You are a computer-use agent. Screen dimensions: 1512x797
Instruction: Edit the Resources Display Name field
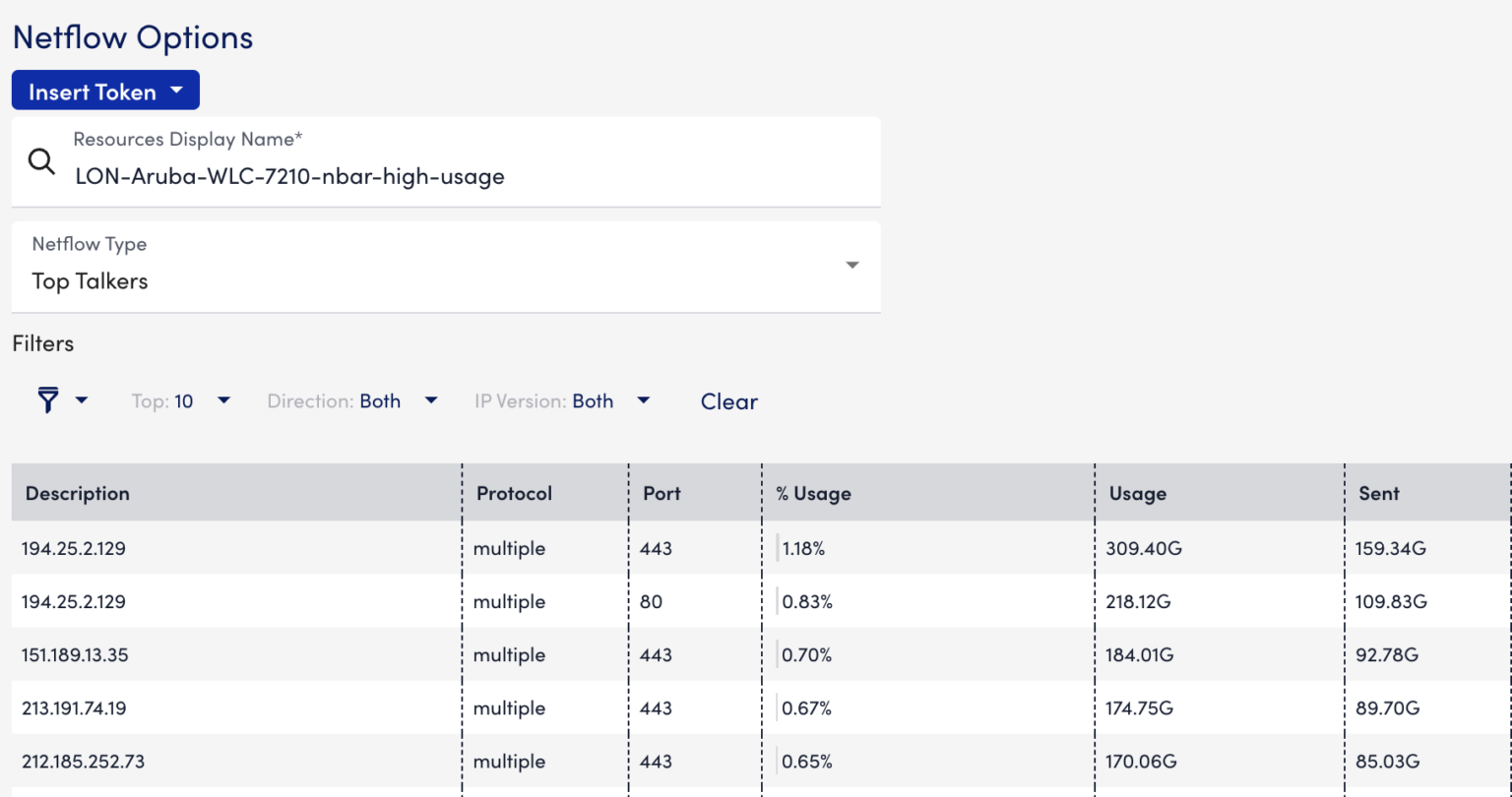click(446, 162)
